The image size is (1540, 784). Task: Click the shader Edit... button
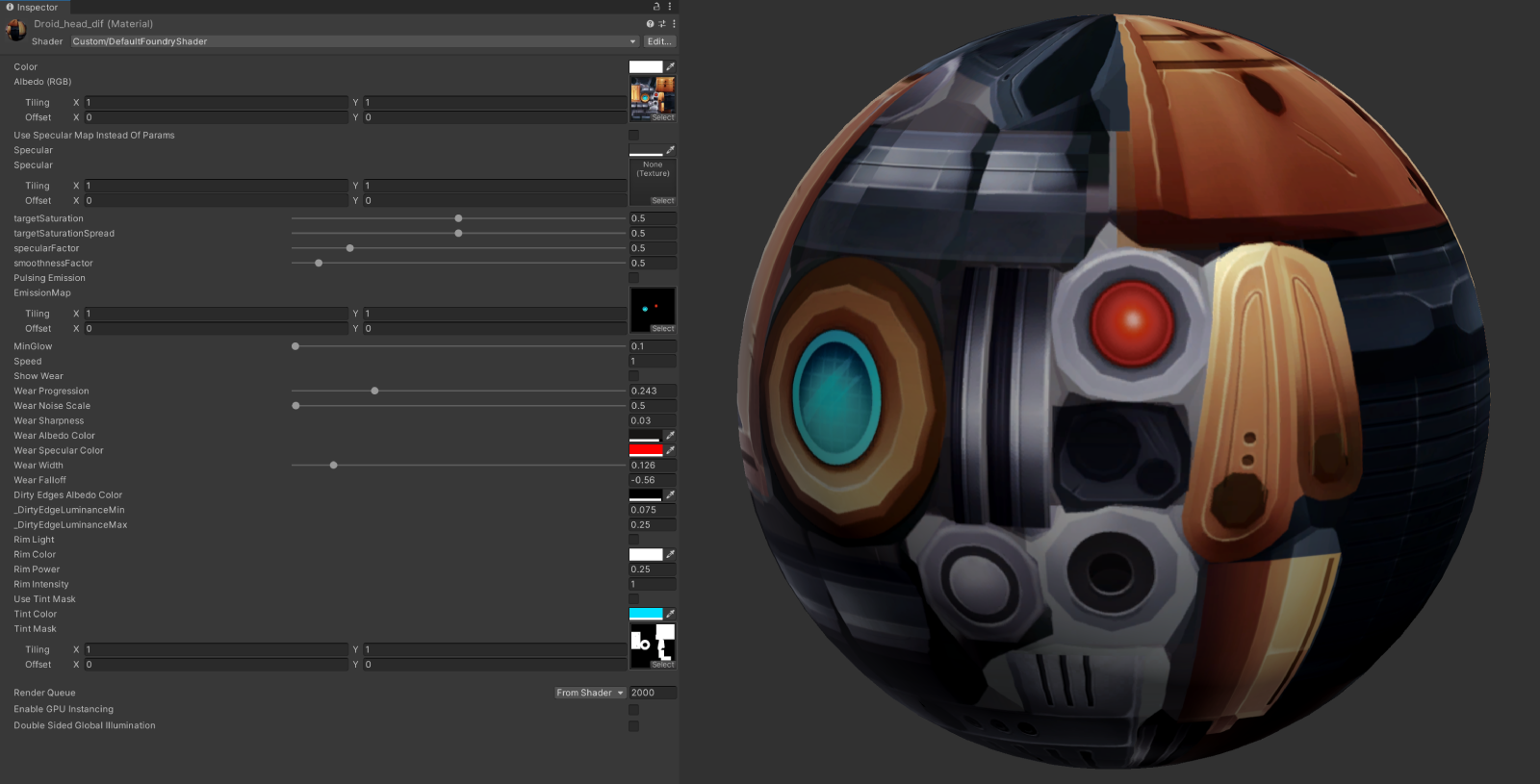click(x=659, y=41)
